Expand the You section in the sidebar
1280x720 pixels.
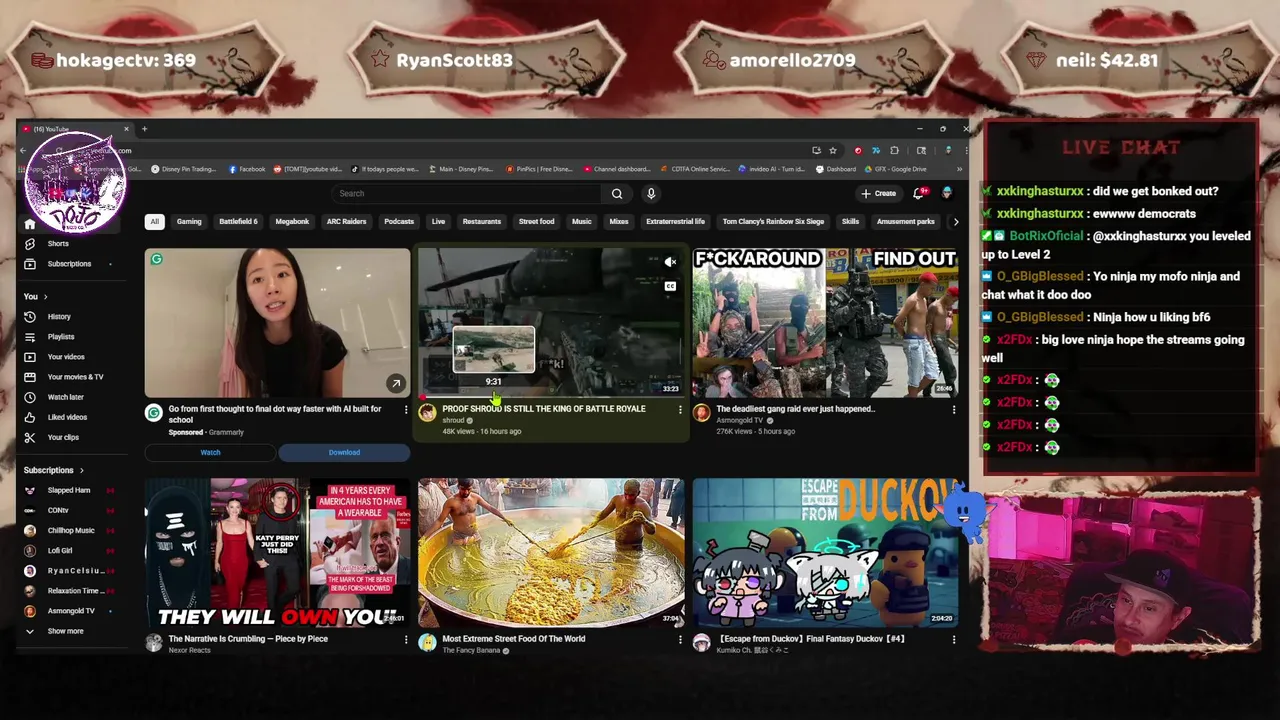click(x=36, y=297)
